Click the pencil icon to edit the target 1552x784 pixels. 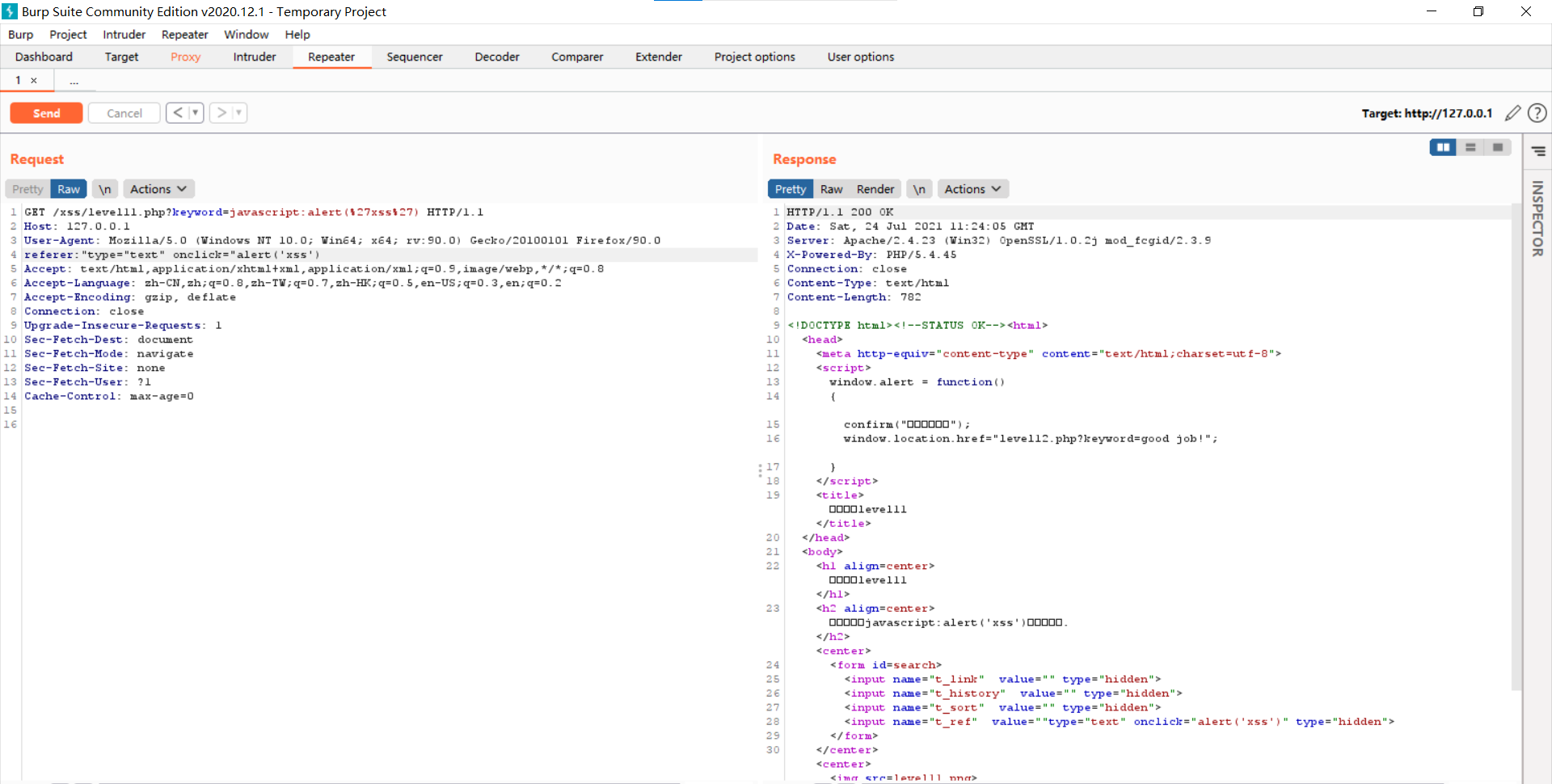[1514, 113]
